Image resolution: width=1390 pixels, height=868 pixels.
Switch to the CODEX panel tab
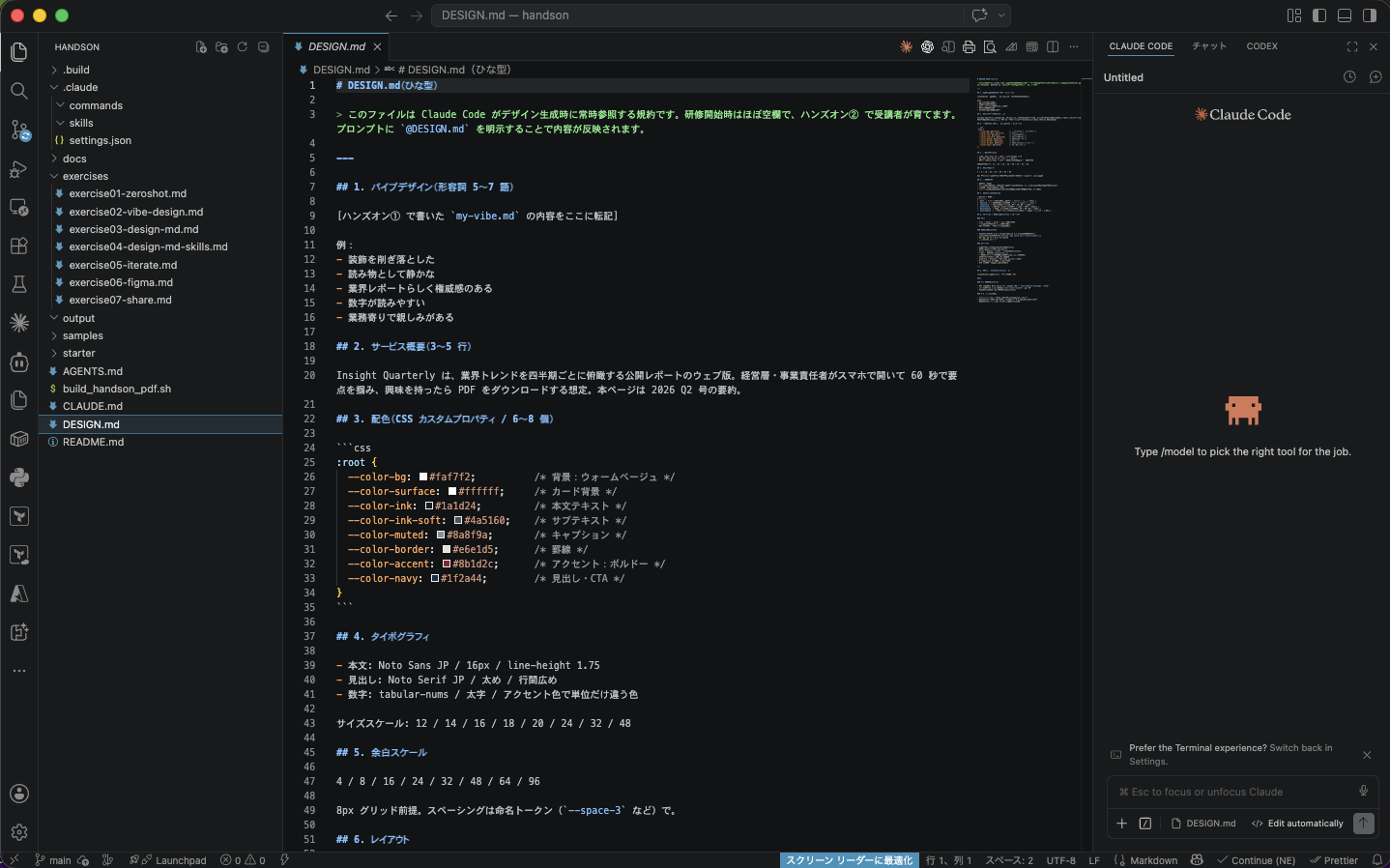(1261, 46)
